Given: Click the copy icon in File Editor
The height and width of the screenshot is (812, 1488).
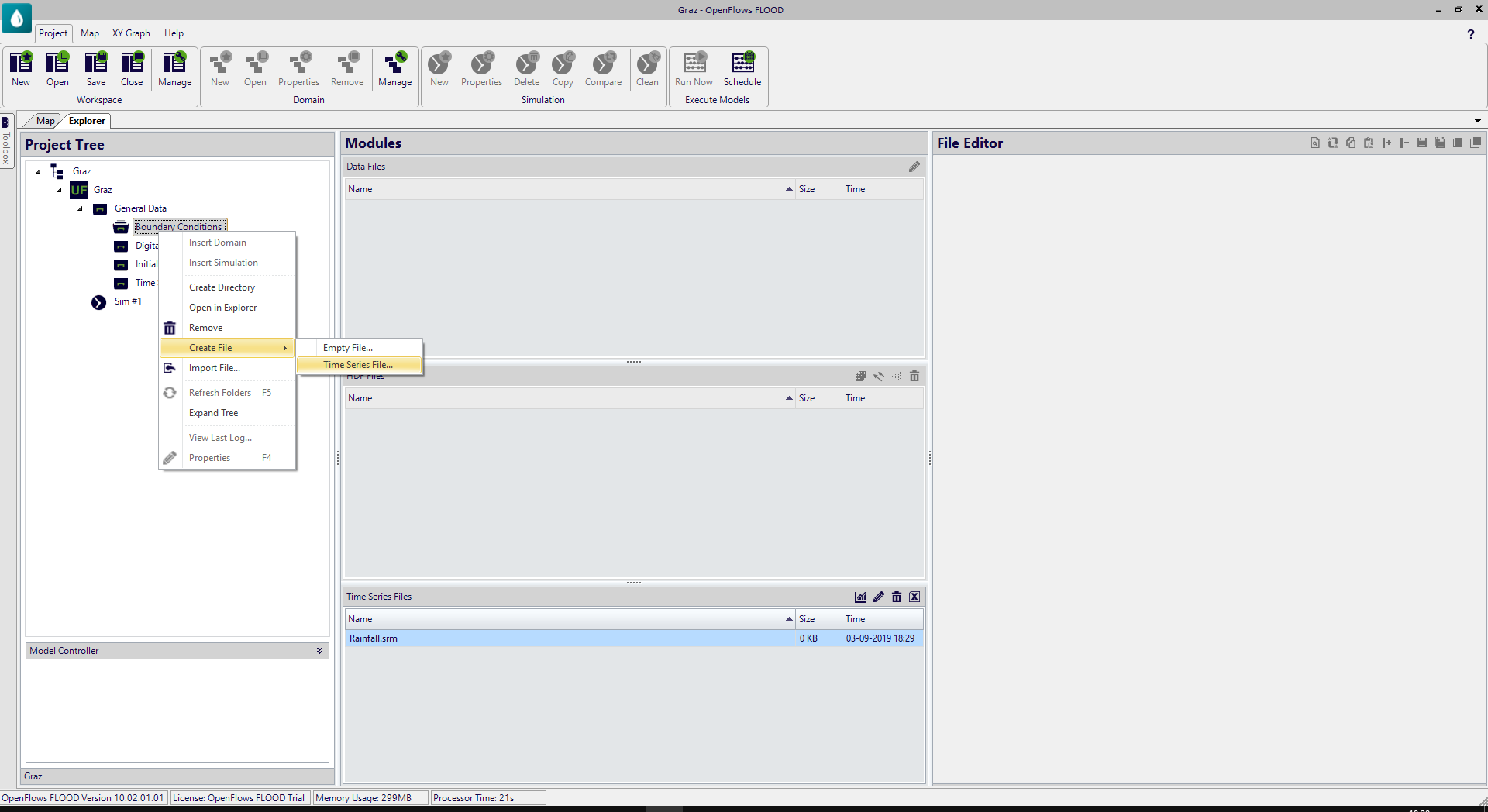Looking at the screenshot, I should click(x=1351, y=143).
